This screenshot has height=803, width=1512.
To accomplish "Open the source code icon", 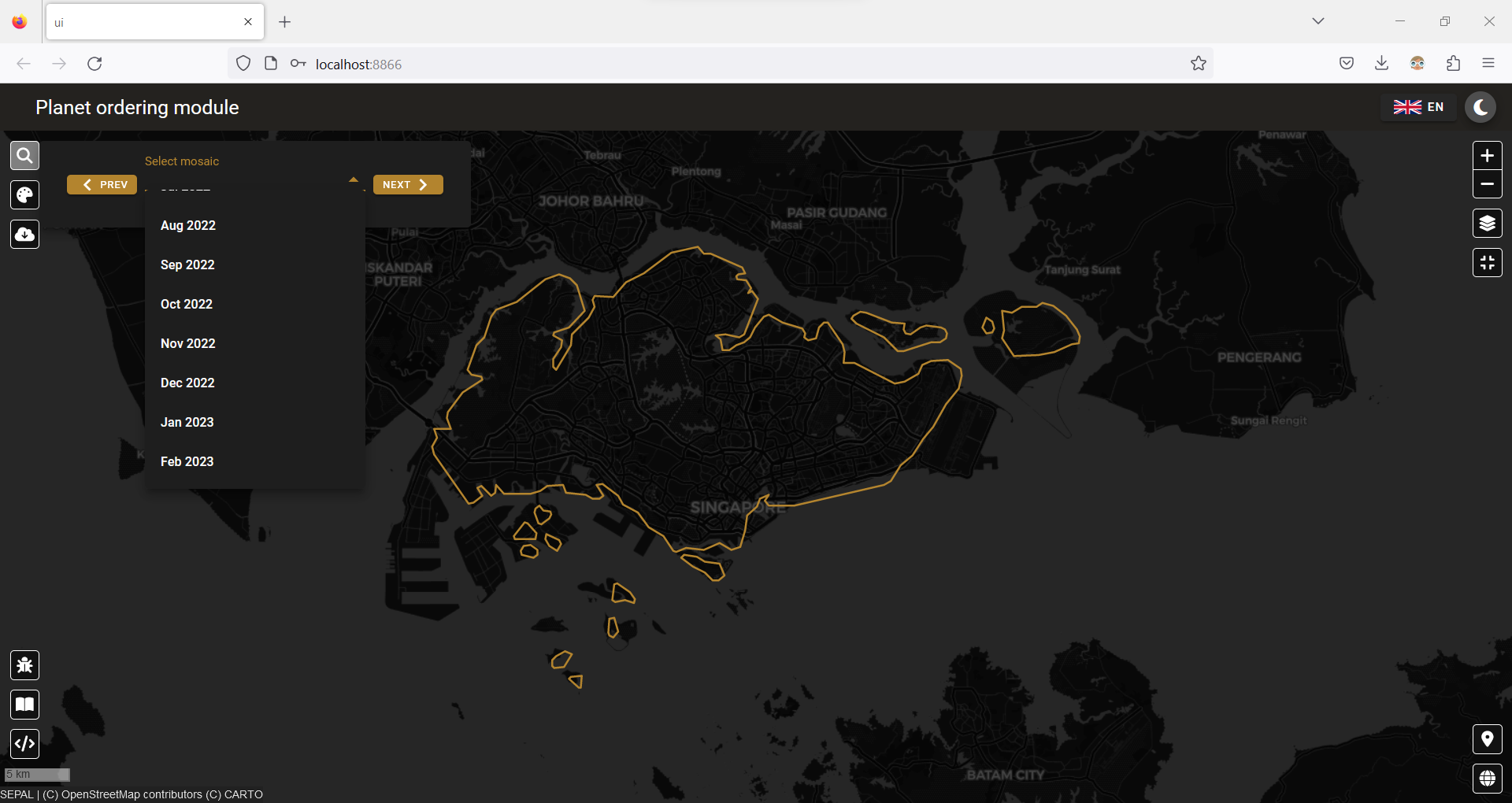I will coord(24,743).
